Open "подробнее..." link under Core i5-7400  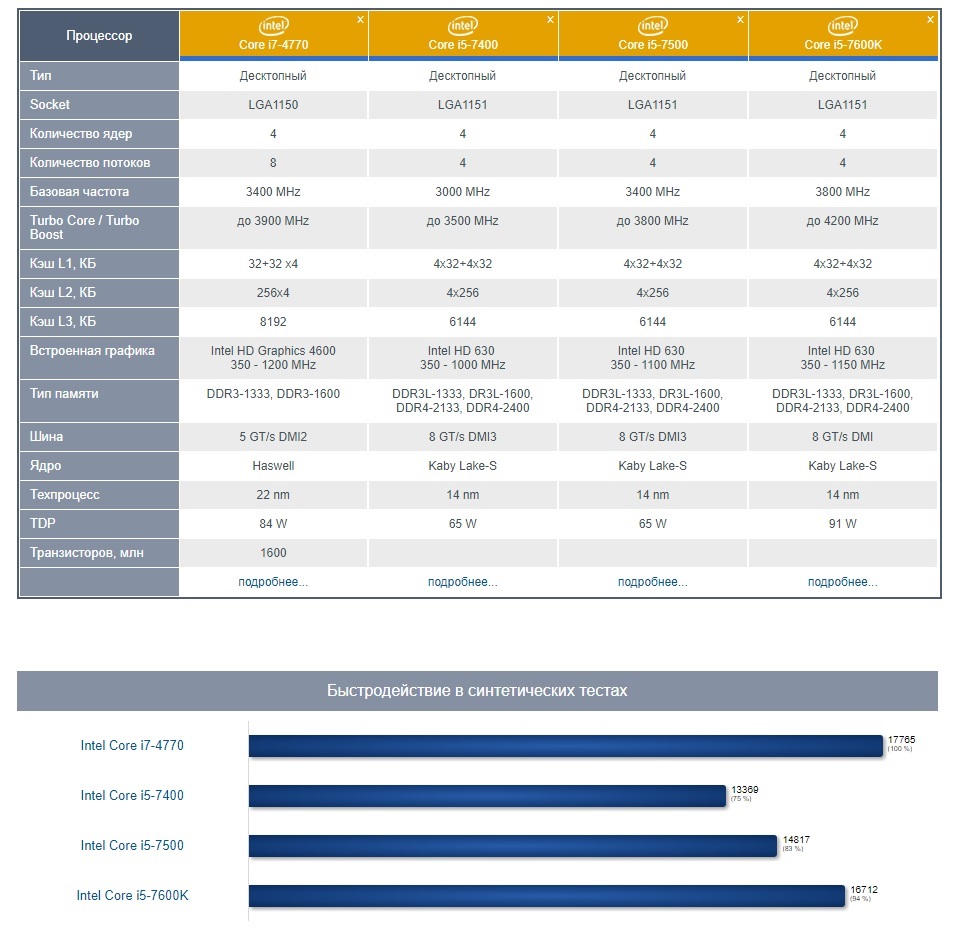(463, 582)
